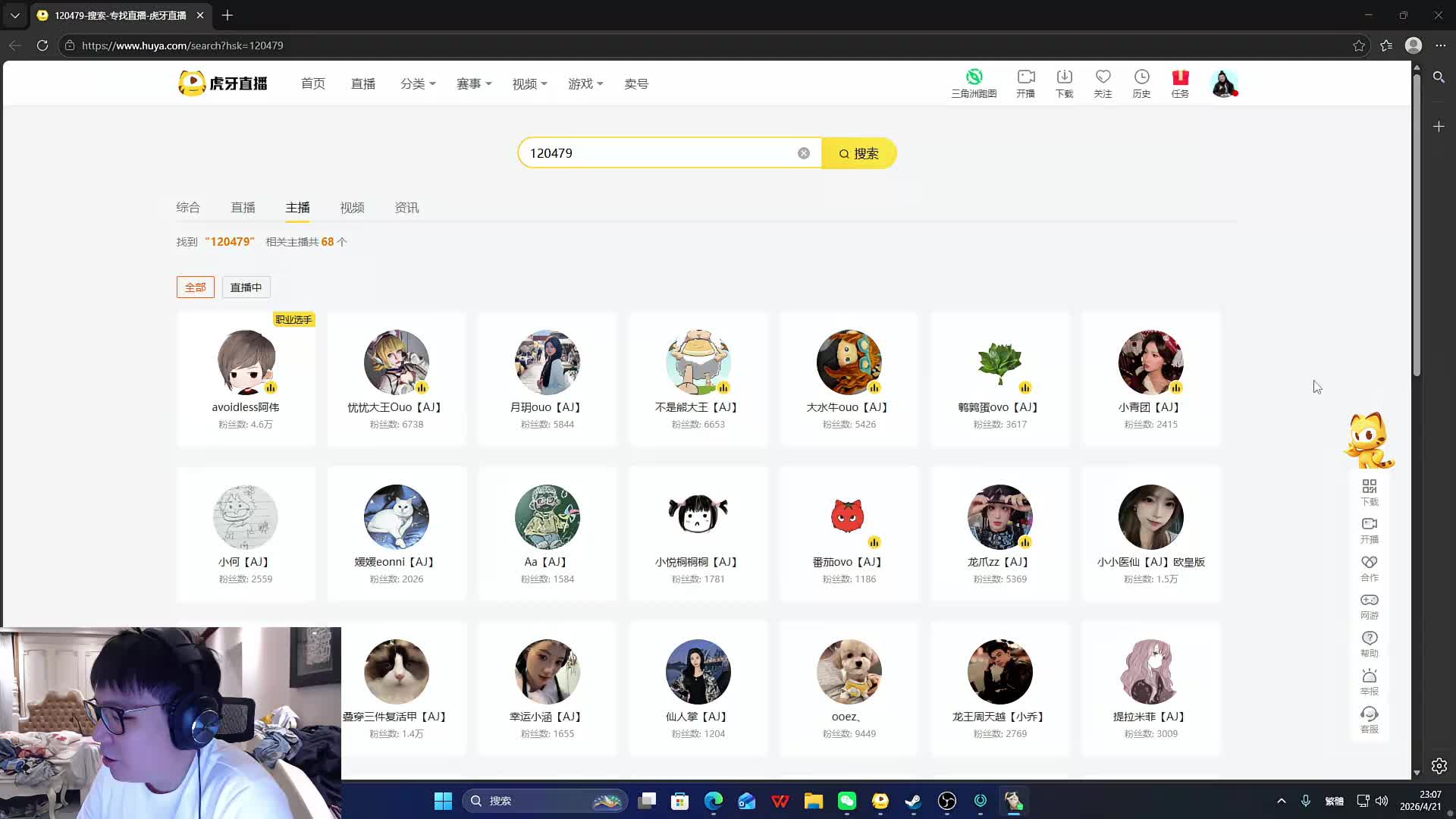
Task: Select the 全部 filter option
Action: tap(195, 287)
